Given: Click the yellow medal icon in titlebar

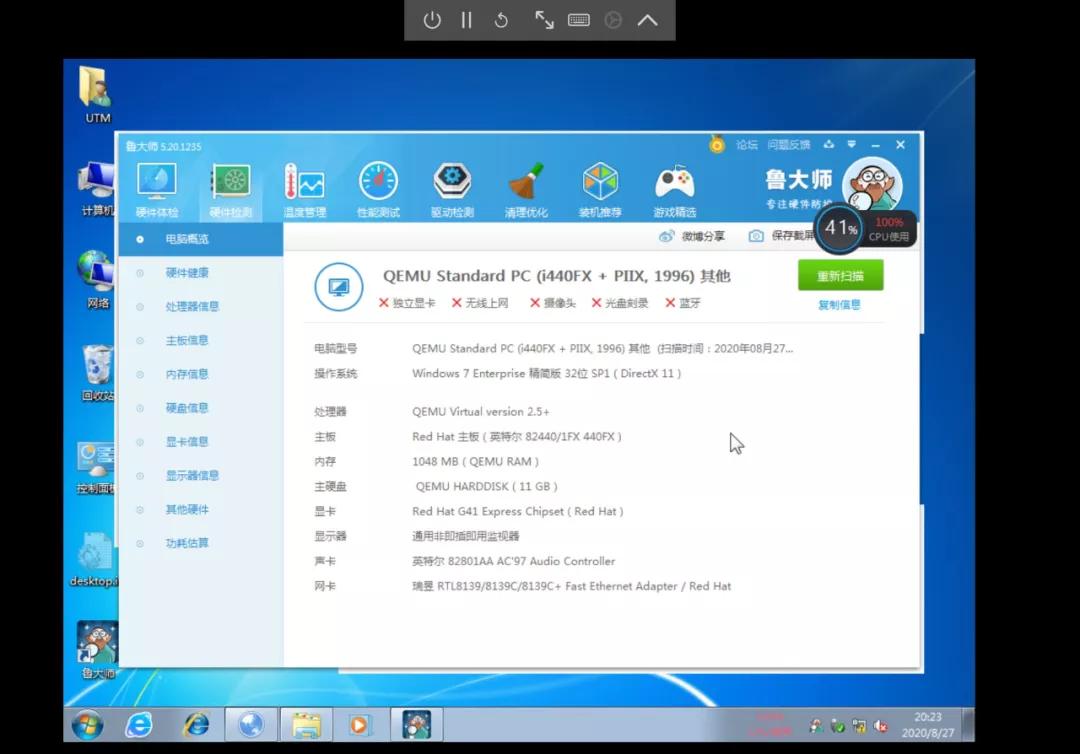Looking at the screenshot, I should point(716,145).
